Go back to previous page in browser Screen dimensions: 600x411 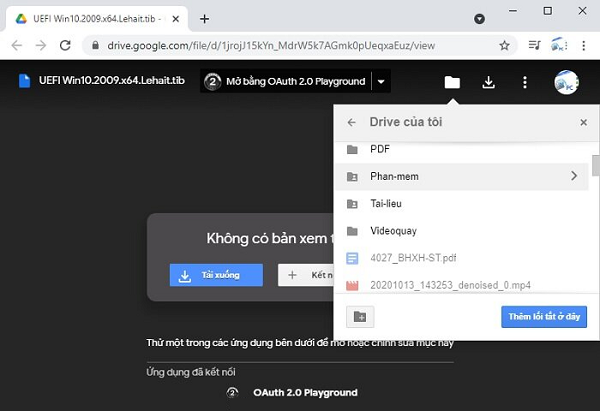coord(17,46)
